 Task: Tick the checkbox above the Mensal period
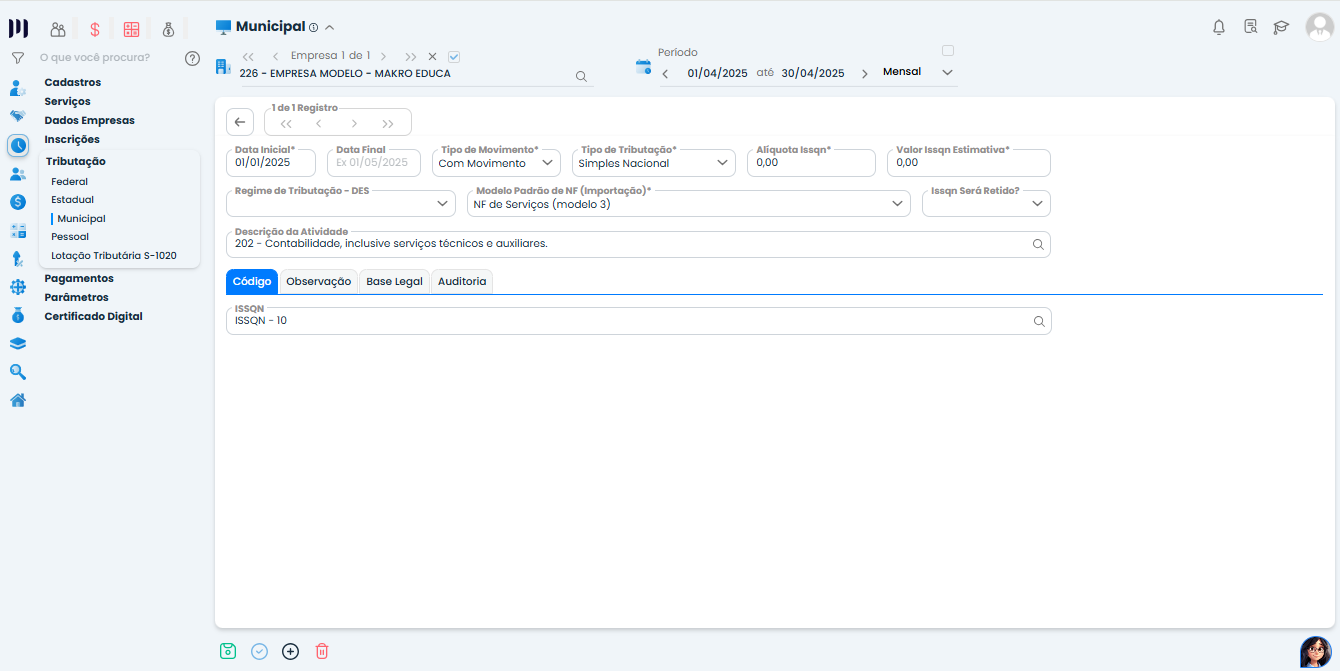(948, 51)
